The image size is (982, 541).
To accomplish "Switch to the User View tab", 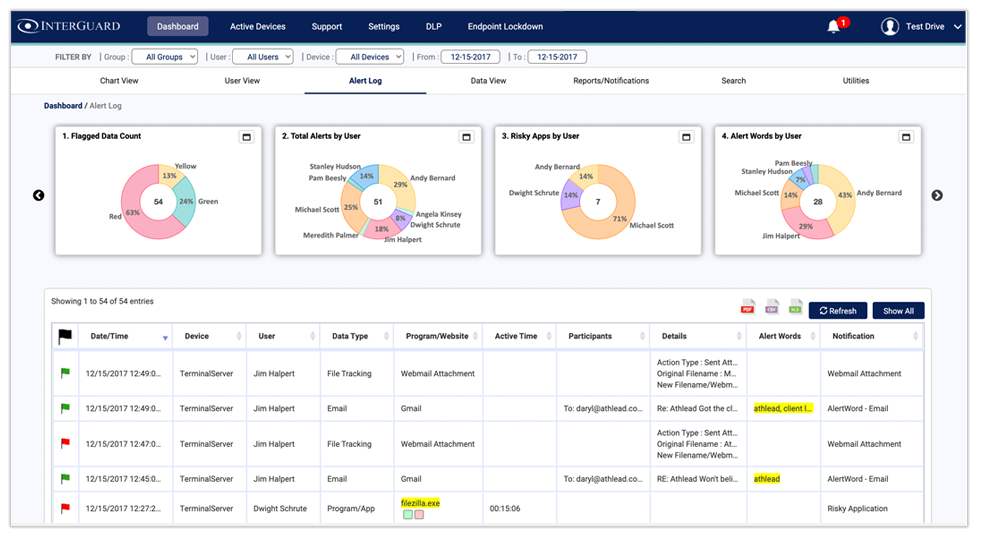I will click(x=242, y=81).
